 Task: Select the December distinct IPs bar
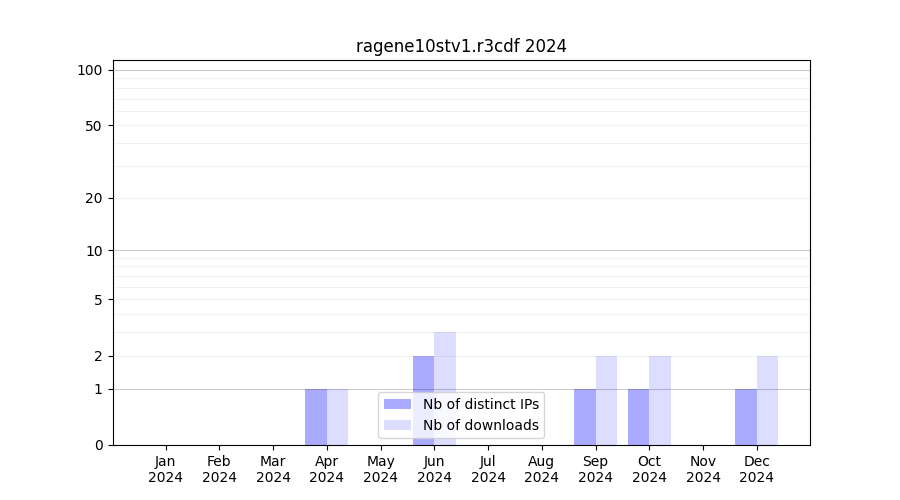tap(746, 416)
